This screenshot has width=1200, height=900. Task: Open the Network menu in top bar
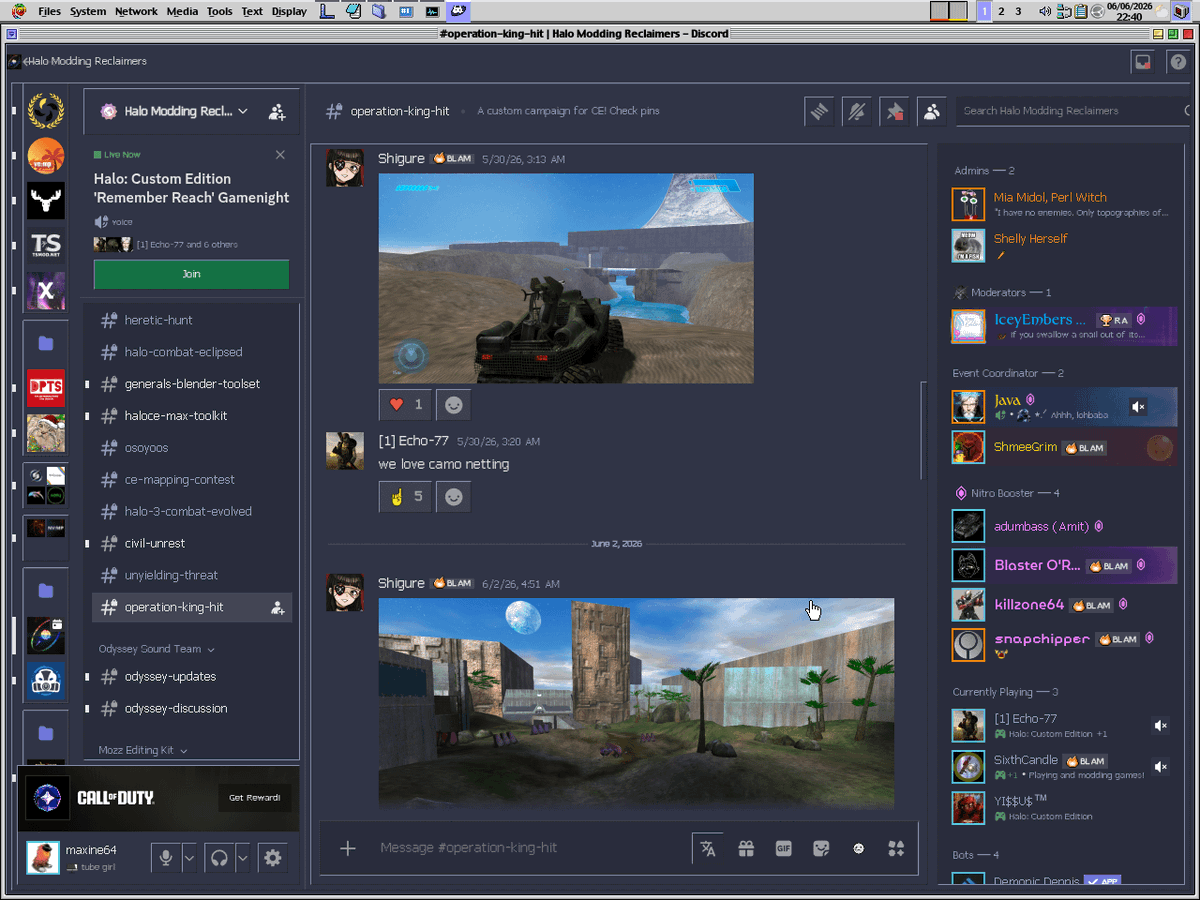coord(136,12)
